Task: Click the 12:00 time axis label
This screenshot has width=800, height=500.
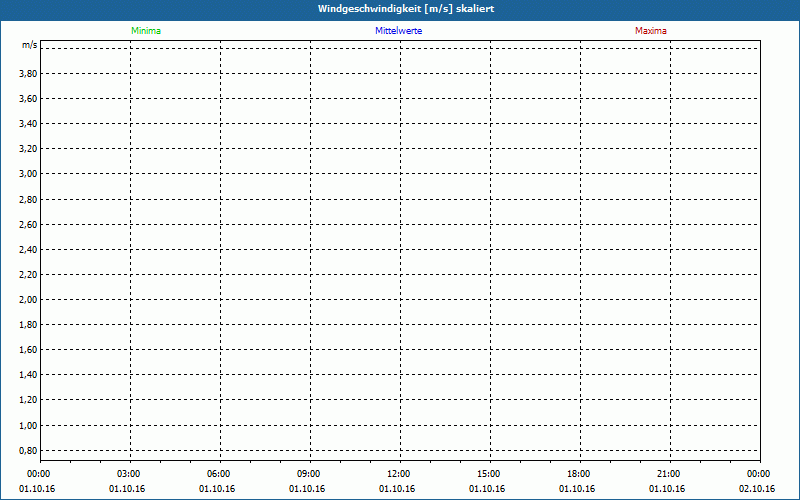Action: point(398,474)
